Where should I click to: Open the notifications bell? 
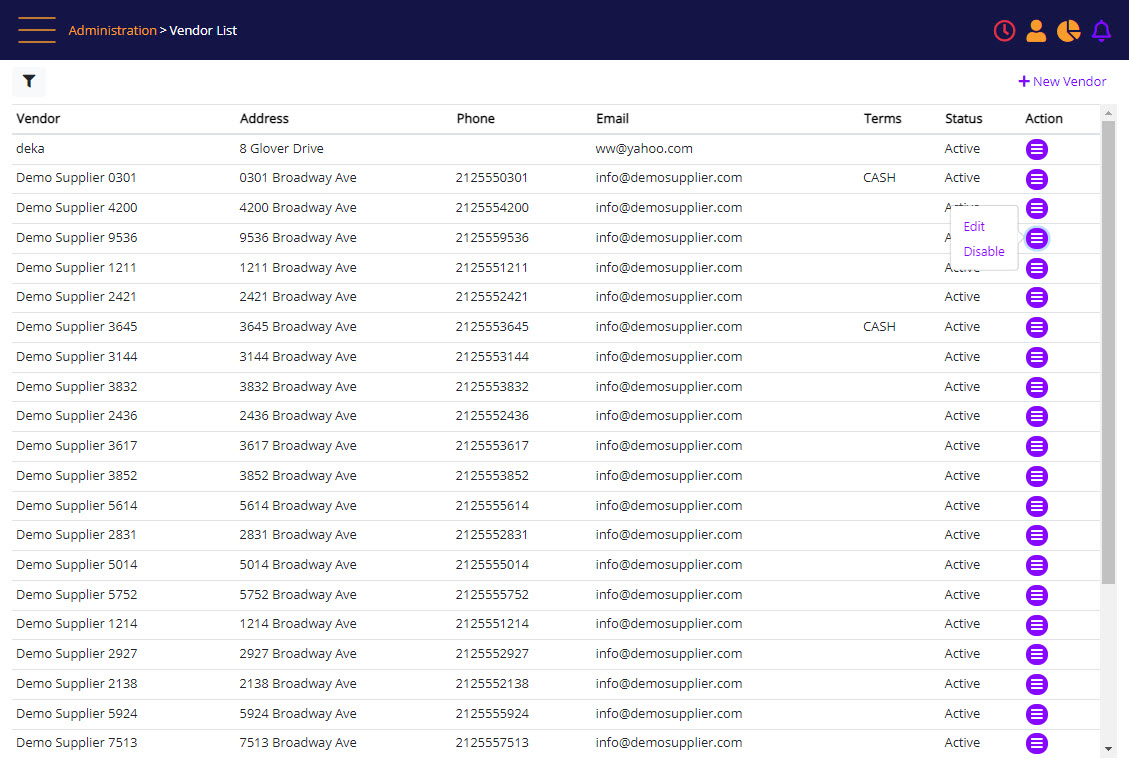point(1101,30)
